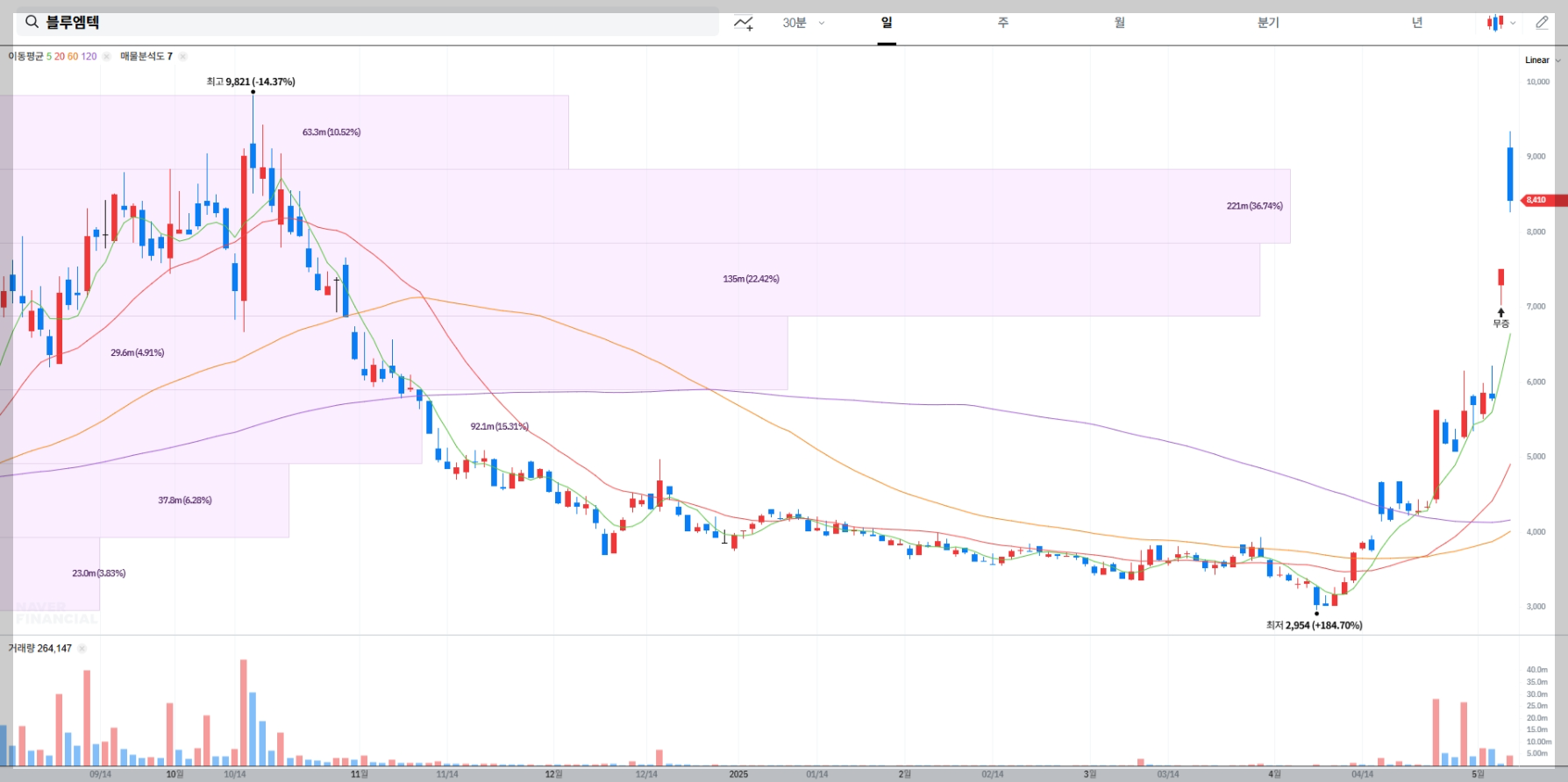Viewport: 1568px width, 782px height.
Task: Click the moving average period 20
Action: click(x=60, y=56)
